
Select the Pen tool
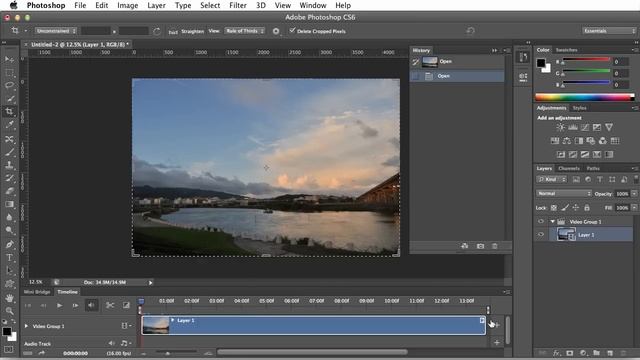pos(9,244)
